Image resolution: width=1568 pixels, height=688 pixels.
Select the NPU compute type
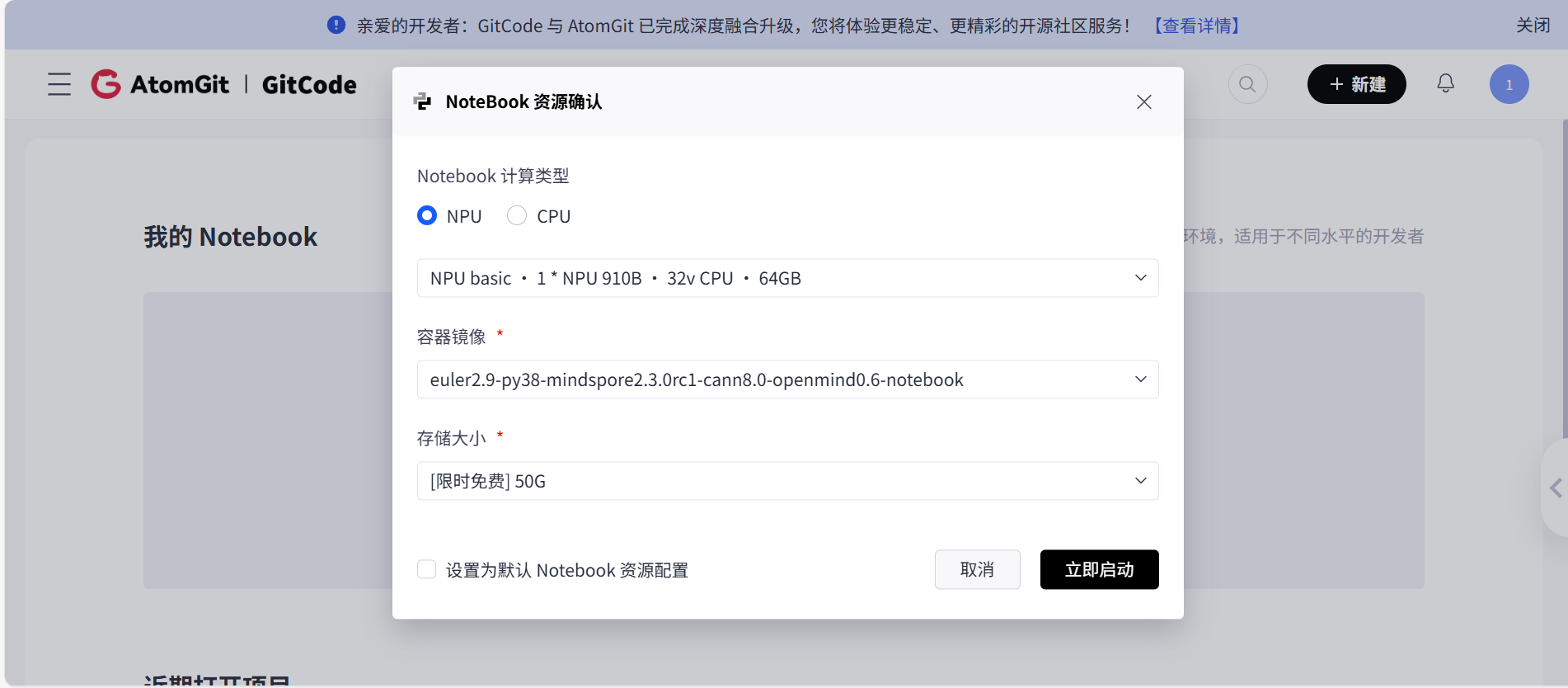[427, 215]
